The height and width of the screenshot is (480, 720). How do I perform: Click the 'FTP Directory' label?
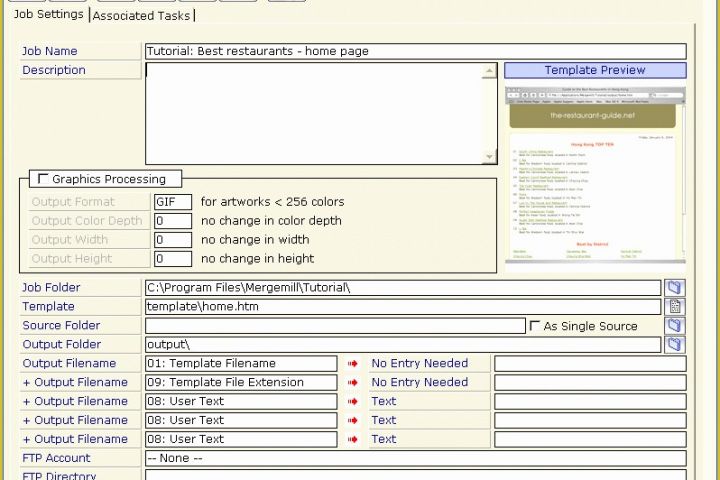pyautogui.click(x=59, y=475)
